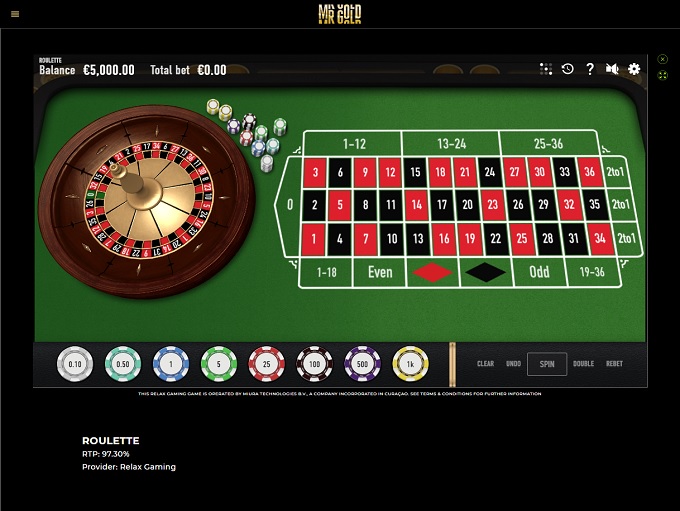
Task: Close the game with the green X icon
Action: tap(662, 59)
